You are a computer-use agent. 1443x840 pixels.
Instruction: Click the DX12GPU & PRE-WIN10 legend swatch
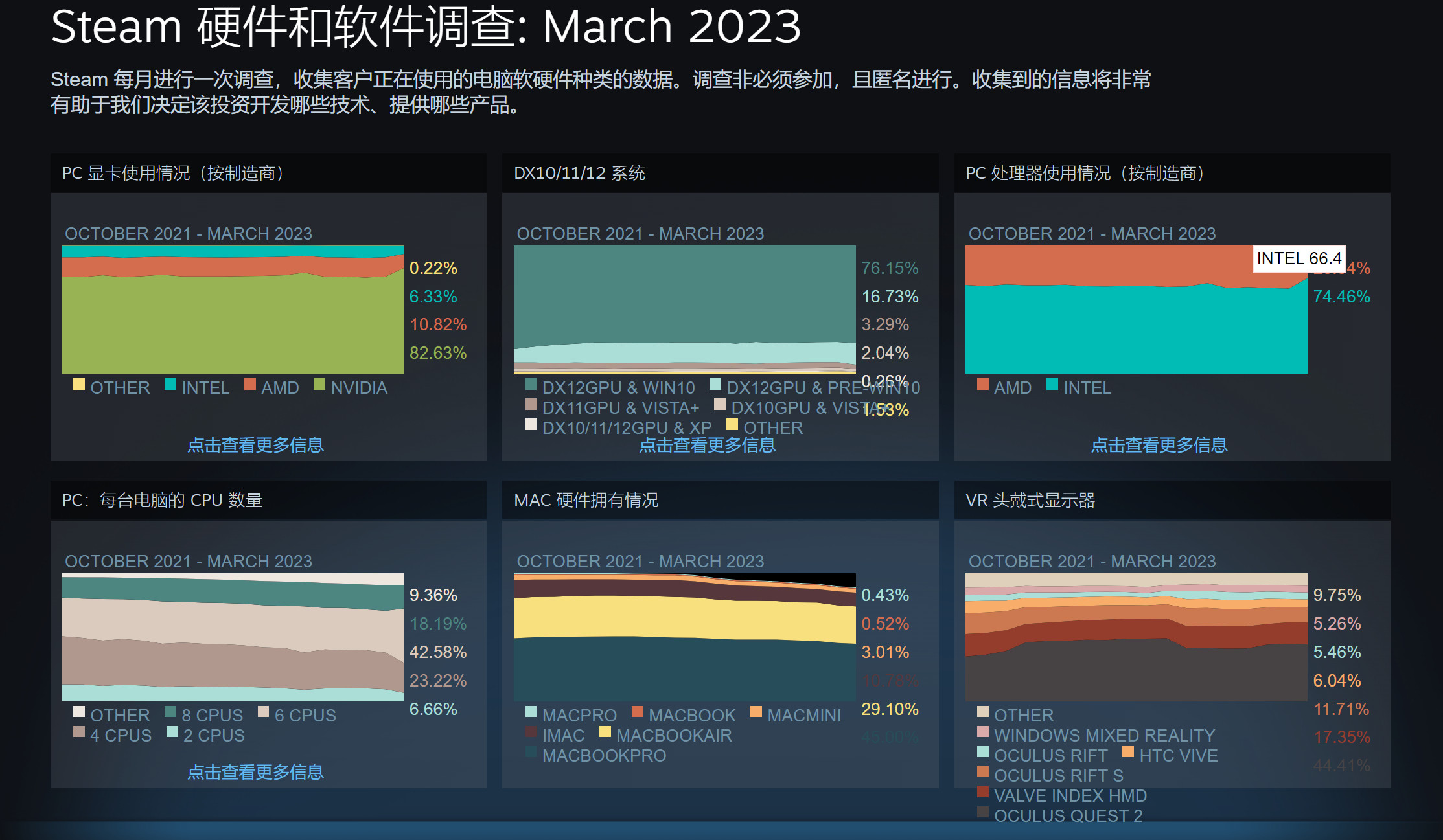pos(715,384)
